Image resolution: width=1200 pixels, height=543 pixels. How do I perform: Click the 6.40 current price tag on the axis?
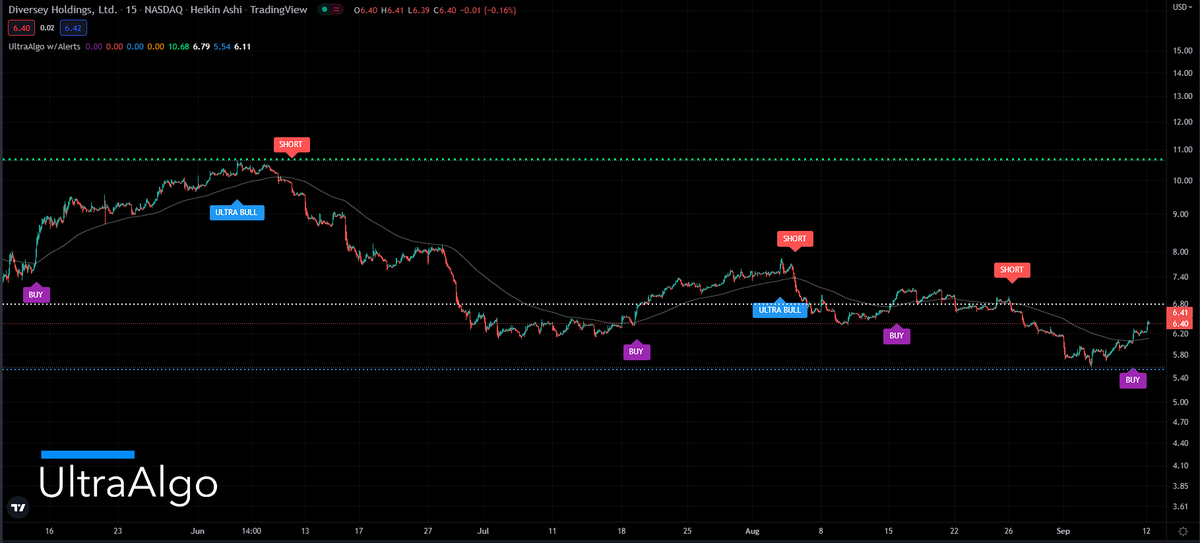click(1181, 324)
